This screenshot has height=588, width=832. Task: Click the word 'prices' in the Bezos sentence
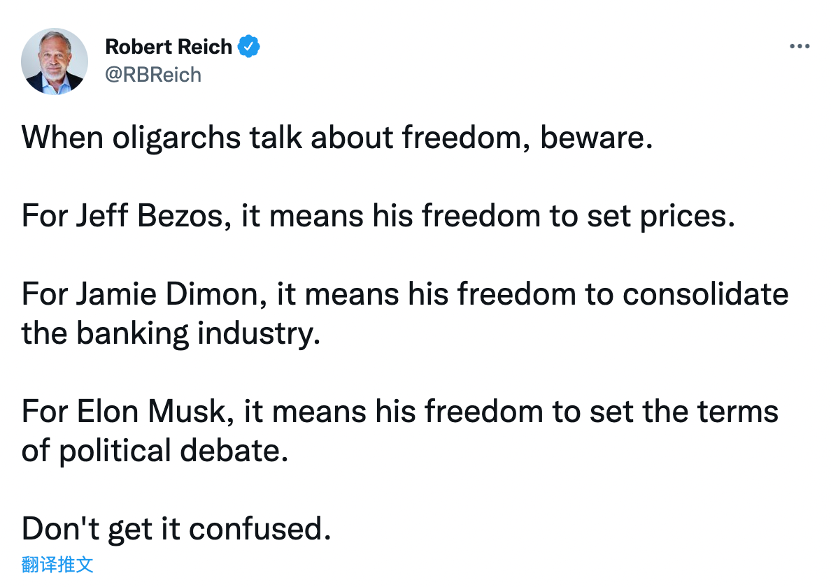[x=684, y=217]
